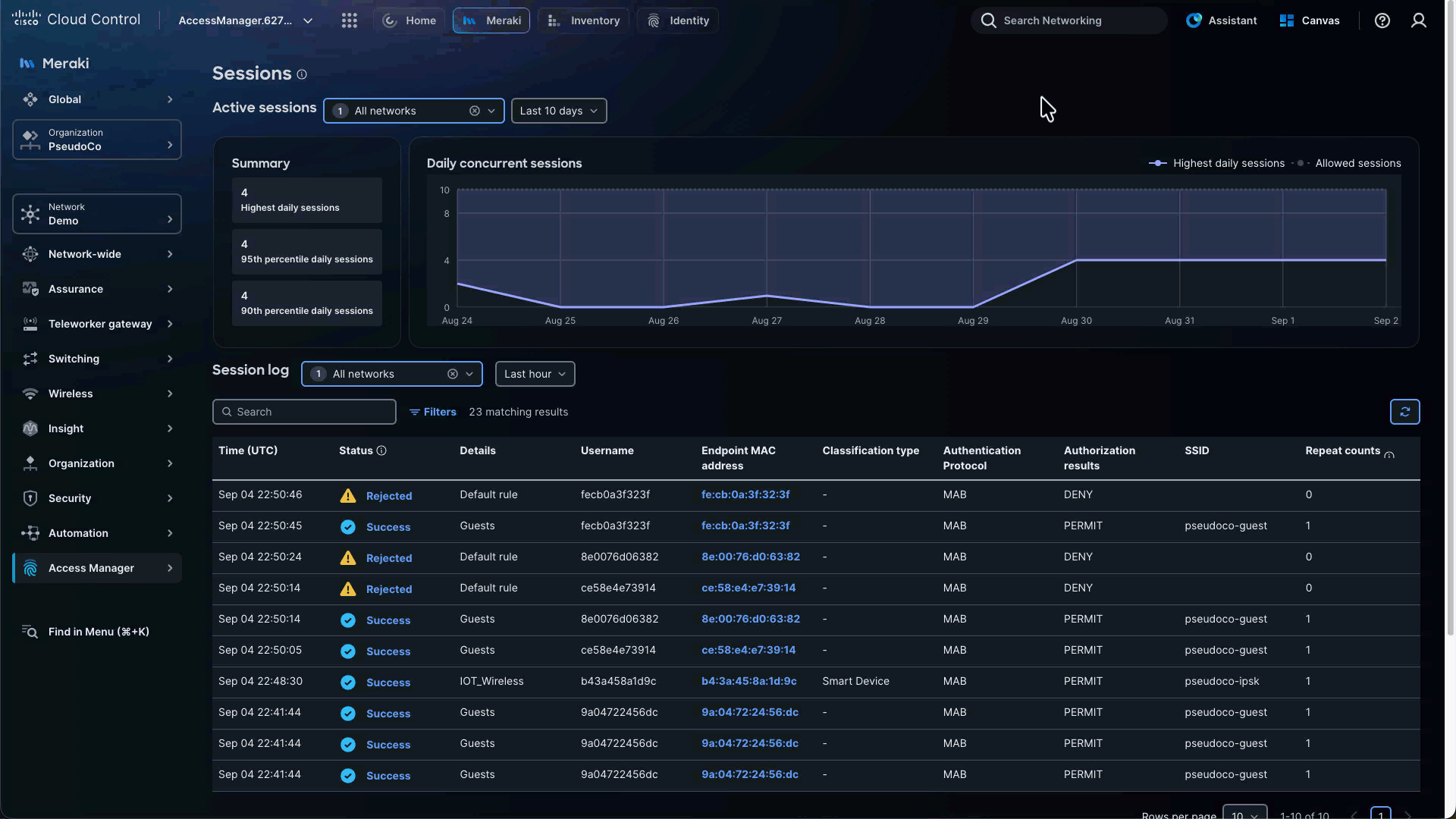Viewport: 1456px width, 819px height.
Task: Toggle Highest daily sessions legend item
Action: 1216,163
